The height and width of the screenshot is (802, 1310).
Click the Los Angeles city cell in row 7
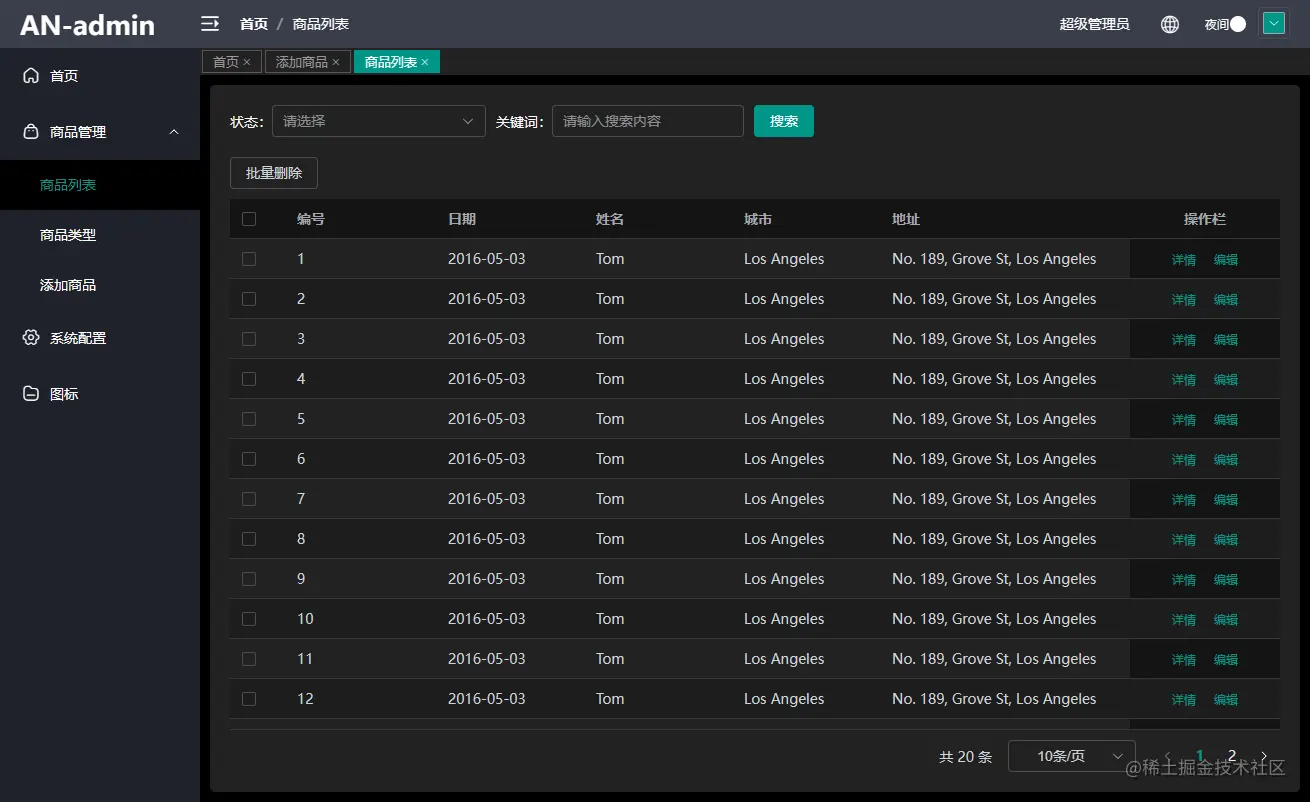click(x=784, y=499)
